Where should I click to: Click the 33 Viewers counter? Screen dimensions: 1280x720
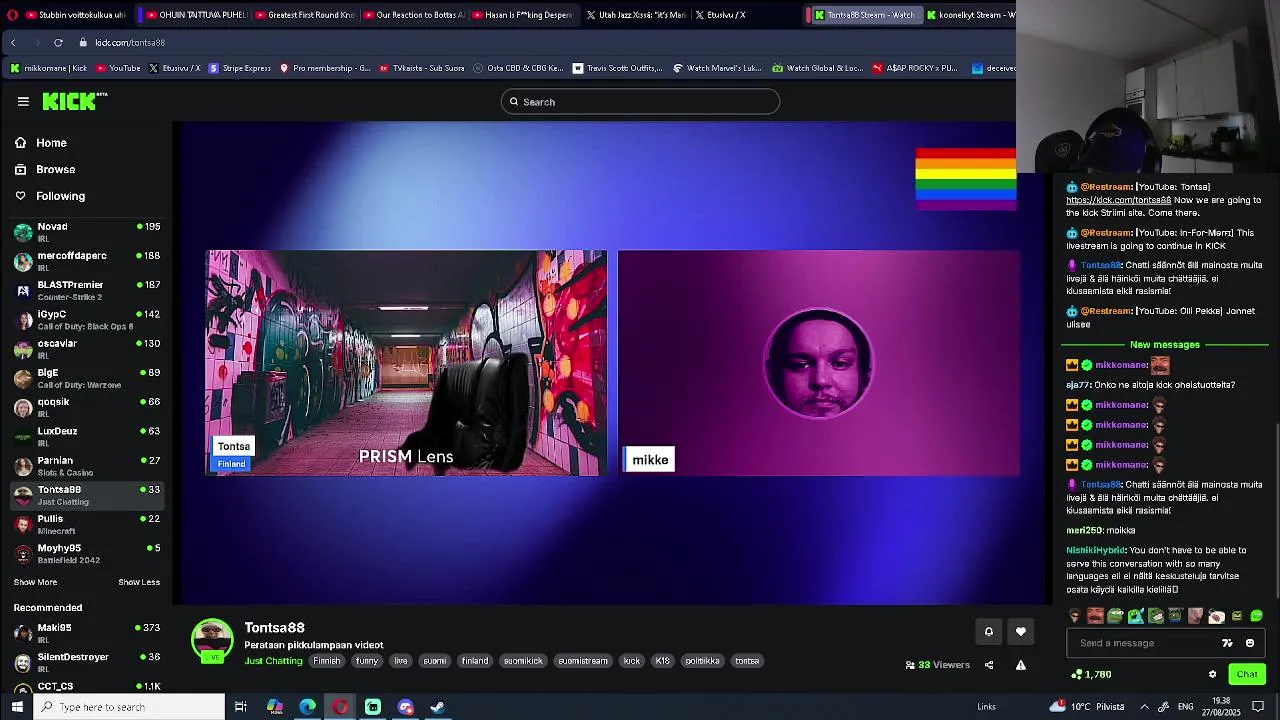[938, 665]
